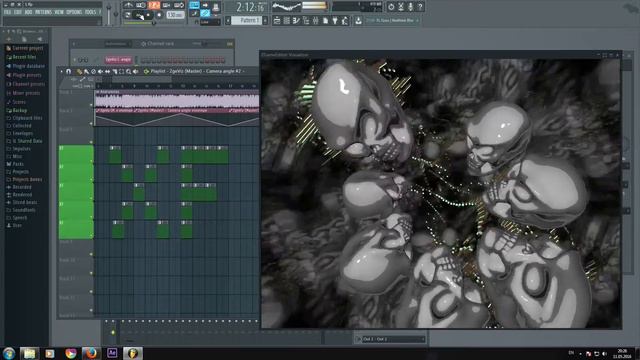Click the tempo display showing 130
The width and height of the screenshot is (640, 360).
tap(175, 15)
